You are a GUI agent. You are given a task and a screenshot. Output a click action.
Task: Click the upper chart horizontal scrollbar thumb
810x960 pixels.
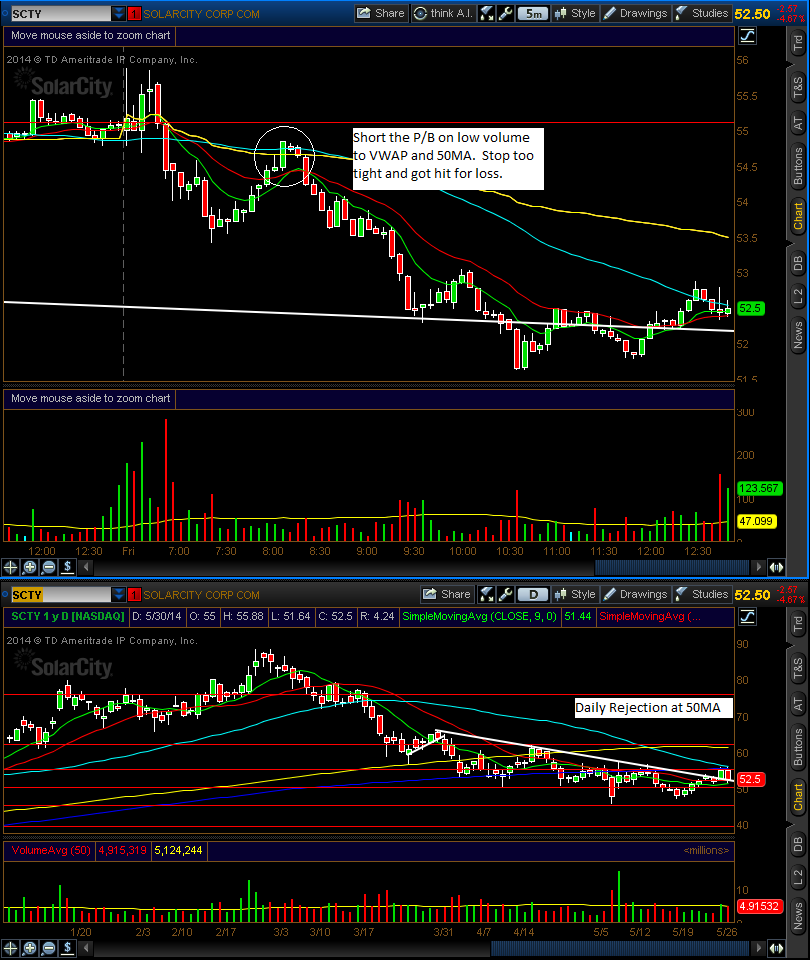pos(672,567)
